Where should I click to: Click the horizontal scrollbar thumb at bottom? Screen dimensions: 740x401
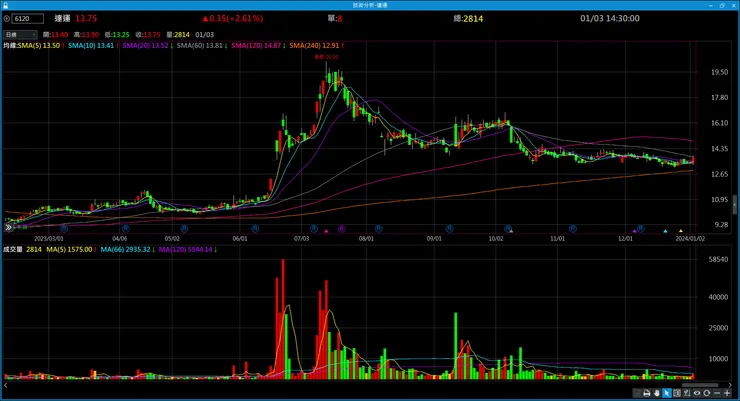699,385
